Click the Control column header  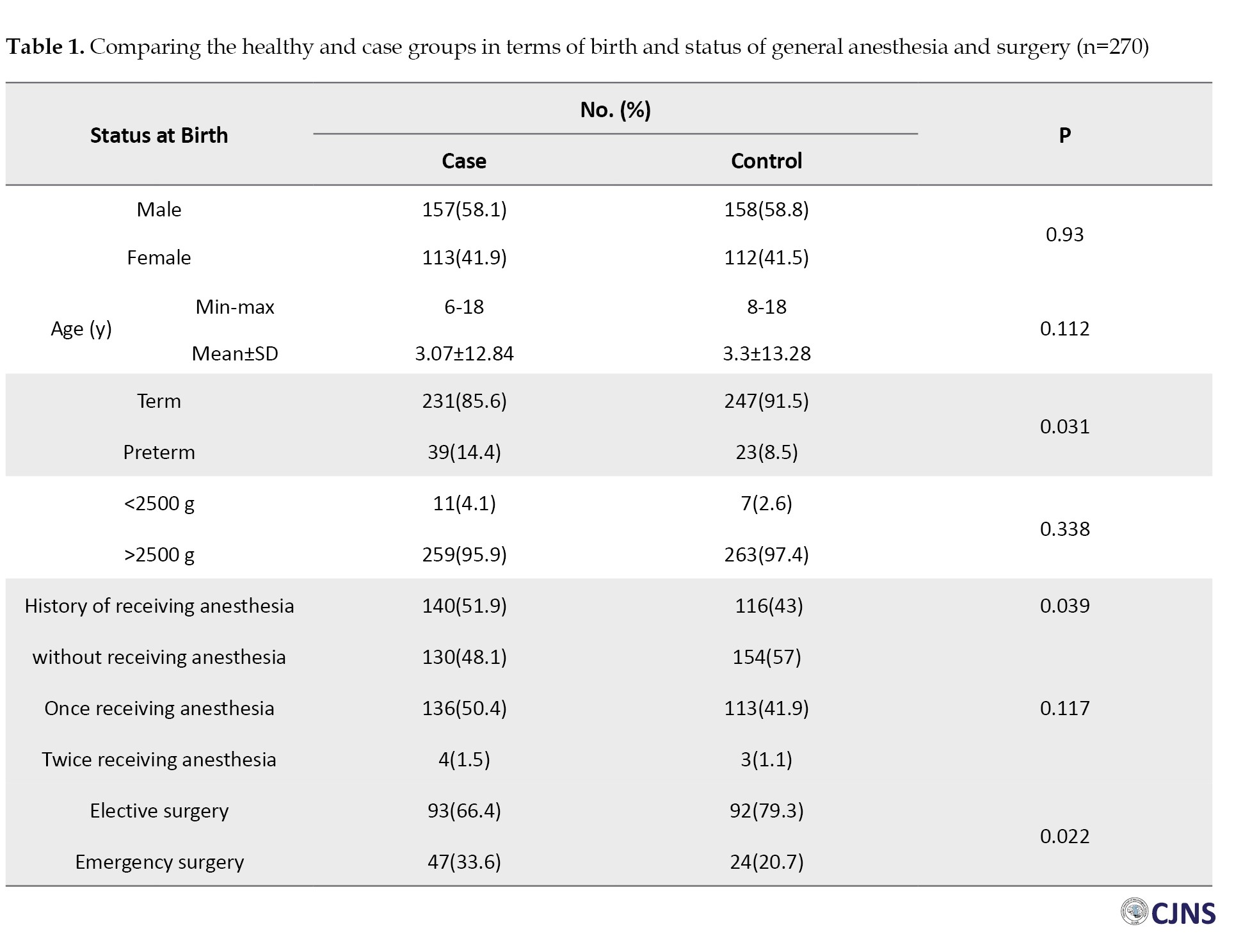click(766, 161)
